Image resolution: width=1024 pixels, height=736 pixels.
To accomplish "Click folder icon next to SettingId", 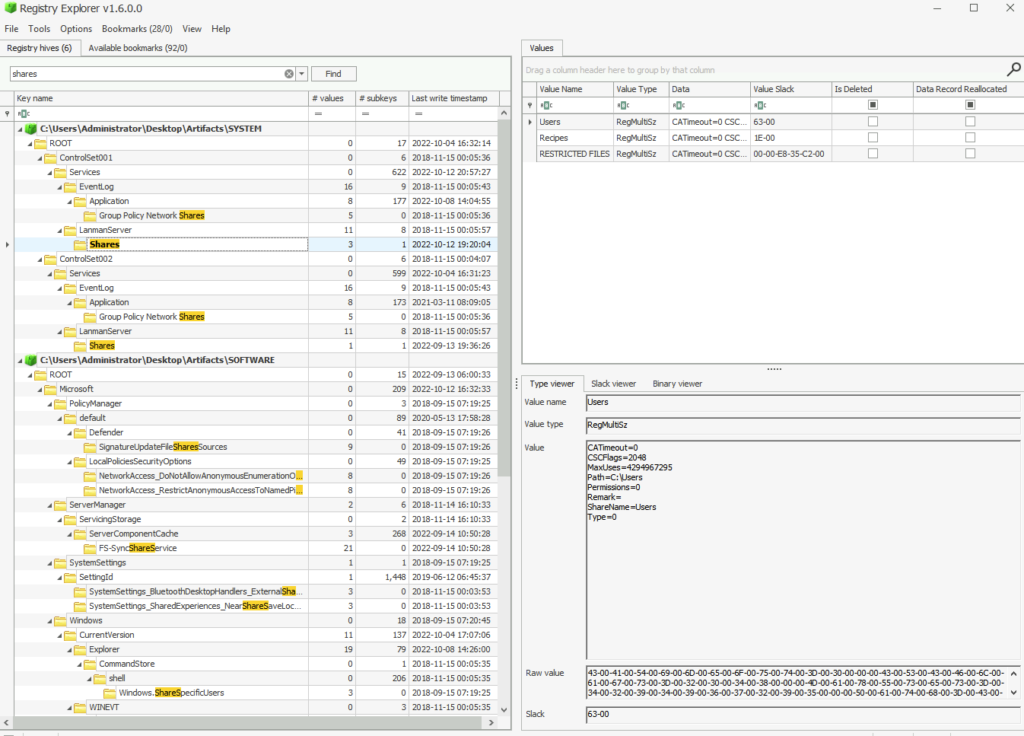I will pyautogui.click(x=70, y=577).
